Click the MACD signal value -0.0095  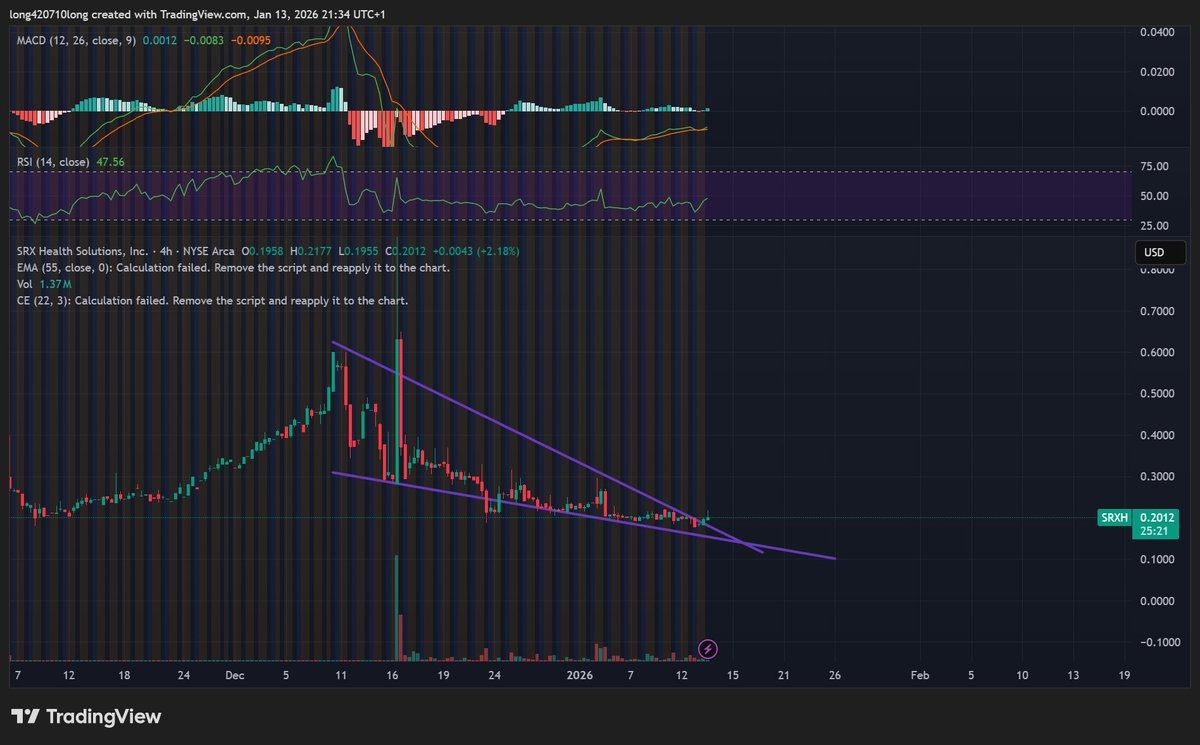pyautogui.click(x=249, y=40)
